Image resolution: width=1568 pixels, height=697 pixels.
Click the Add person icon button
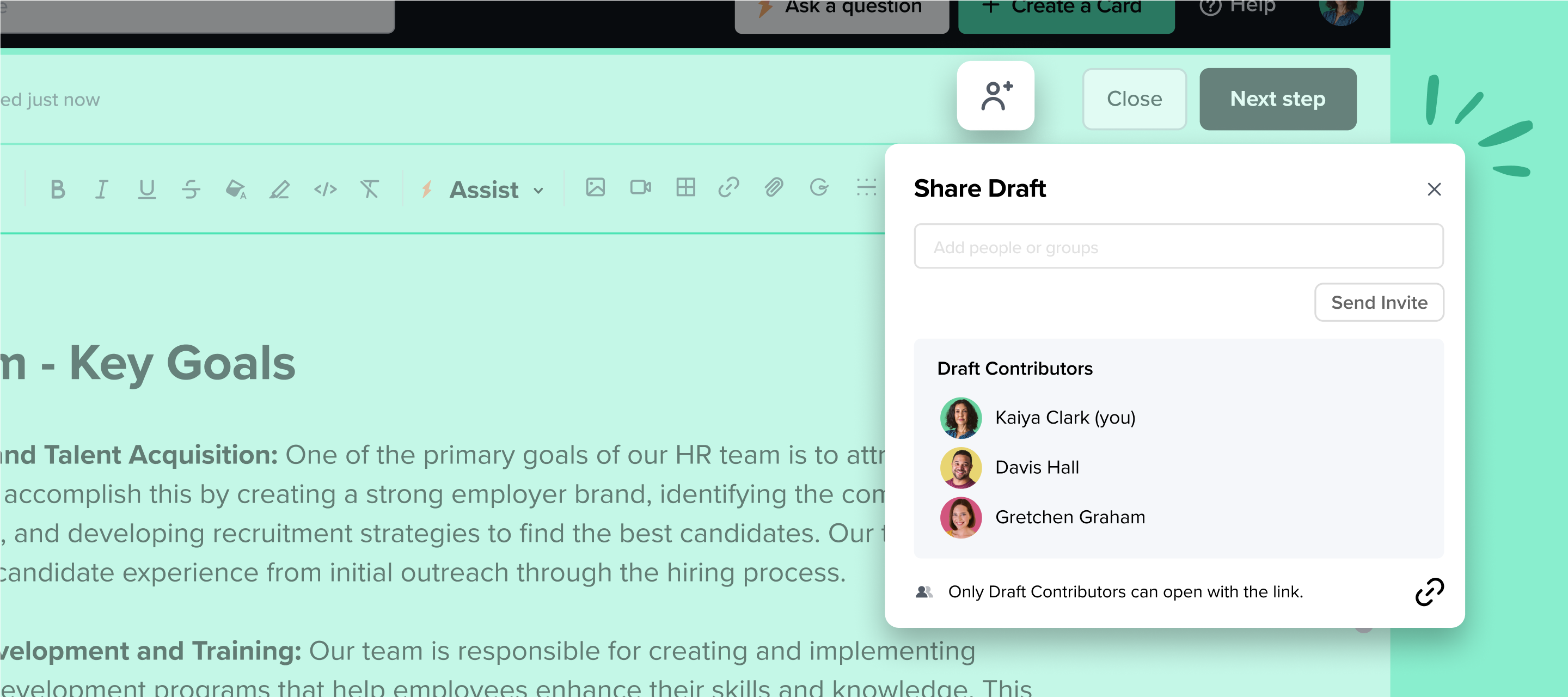click(x=997, y=98)
